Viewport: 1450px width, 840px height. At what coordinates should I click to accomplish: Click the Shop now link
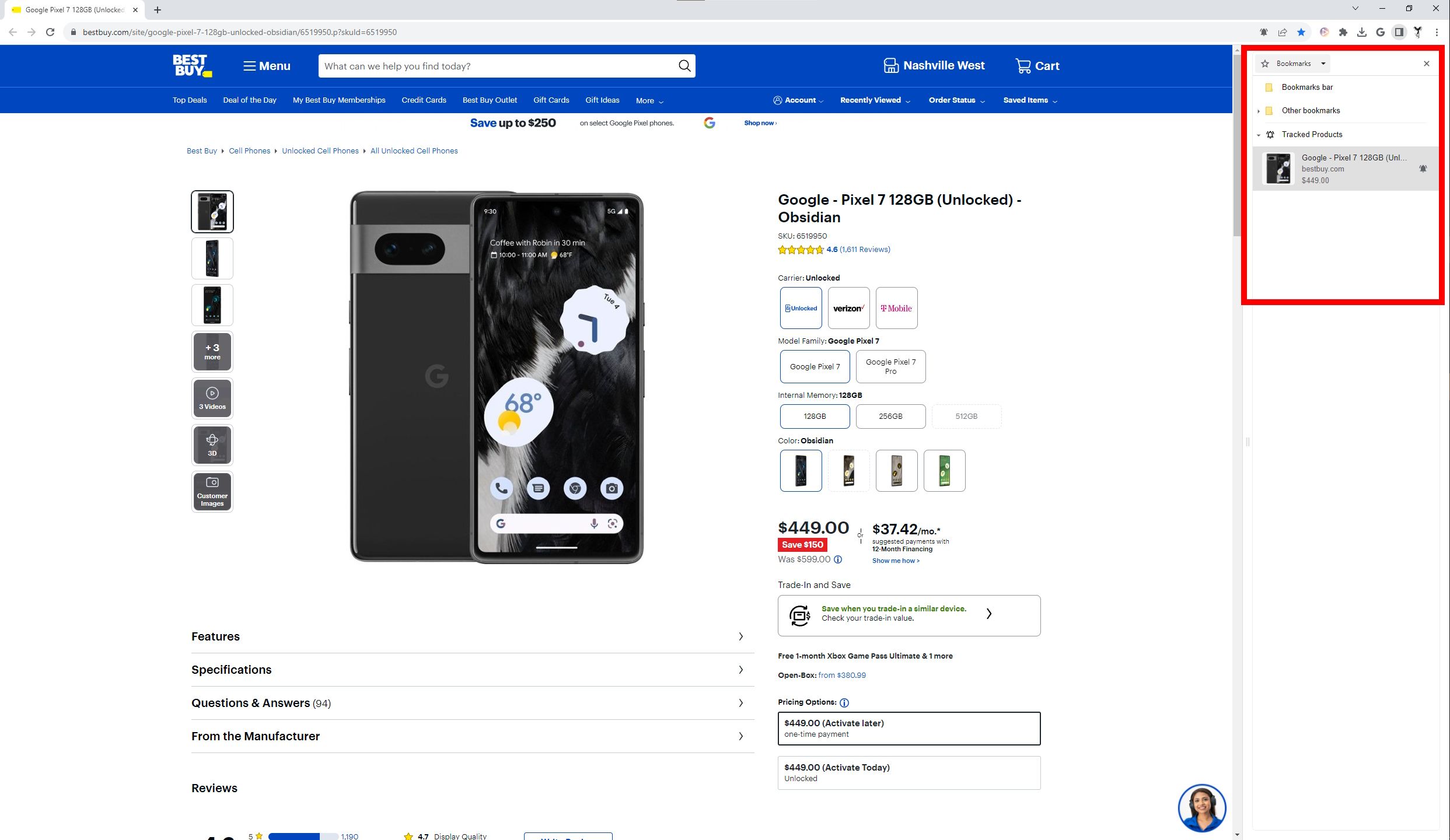pyautogui.click(x=760, y=123)
